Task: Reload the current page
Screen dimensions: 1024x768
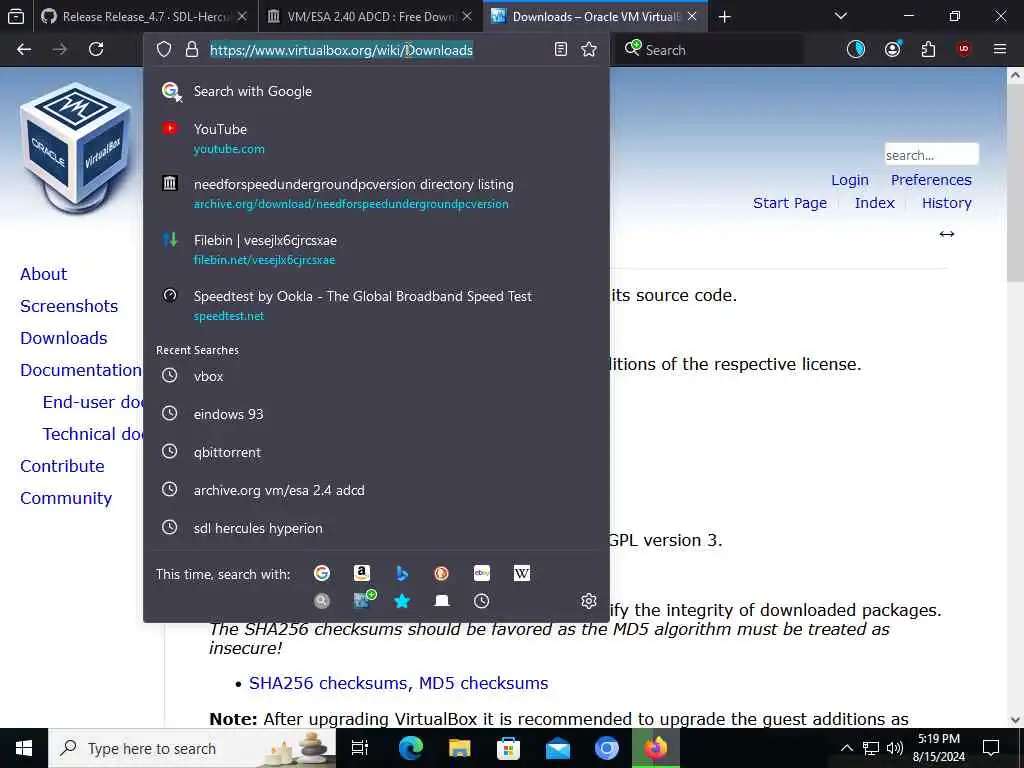Action: pyautogui.click(x=96, y=49)
